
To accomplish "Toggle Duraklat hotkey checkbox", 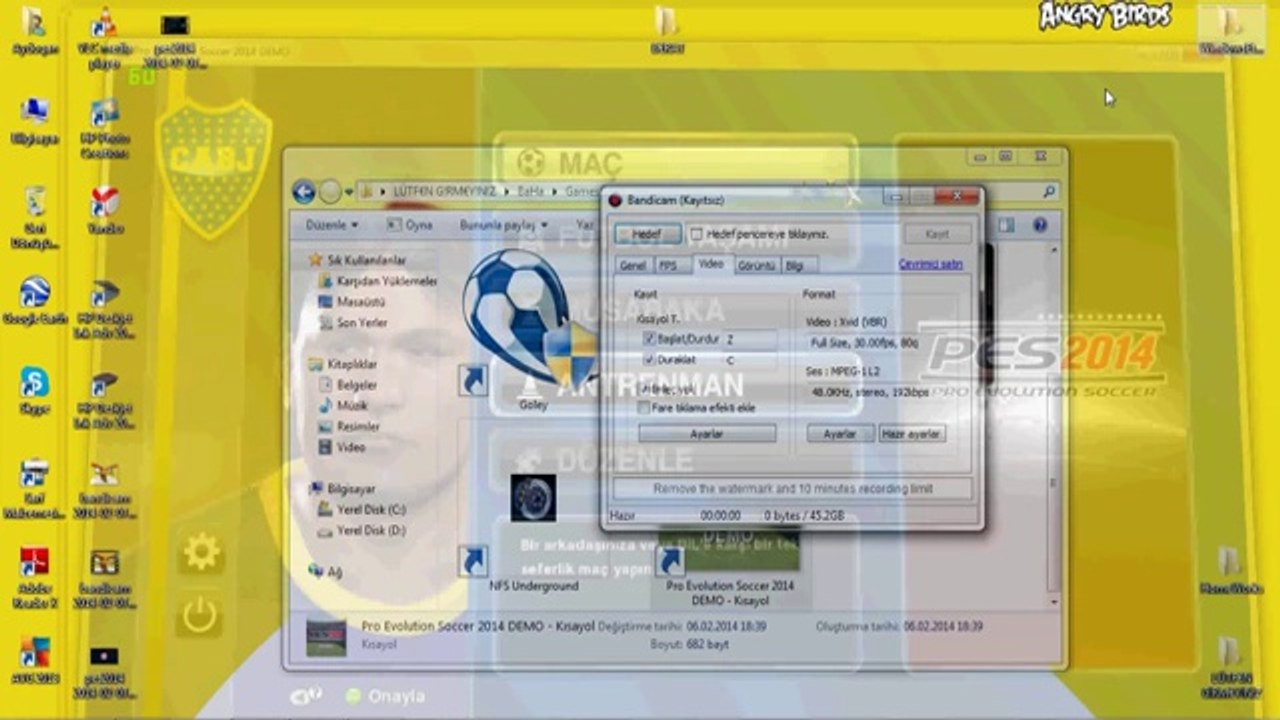I will pyautogui.click(x=649, y=359).
